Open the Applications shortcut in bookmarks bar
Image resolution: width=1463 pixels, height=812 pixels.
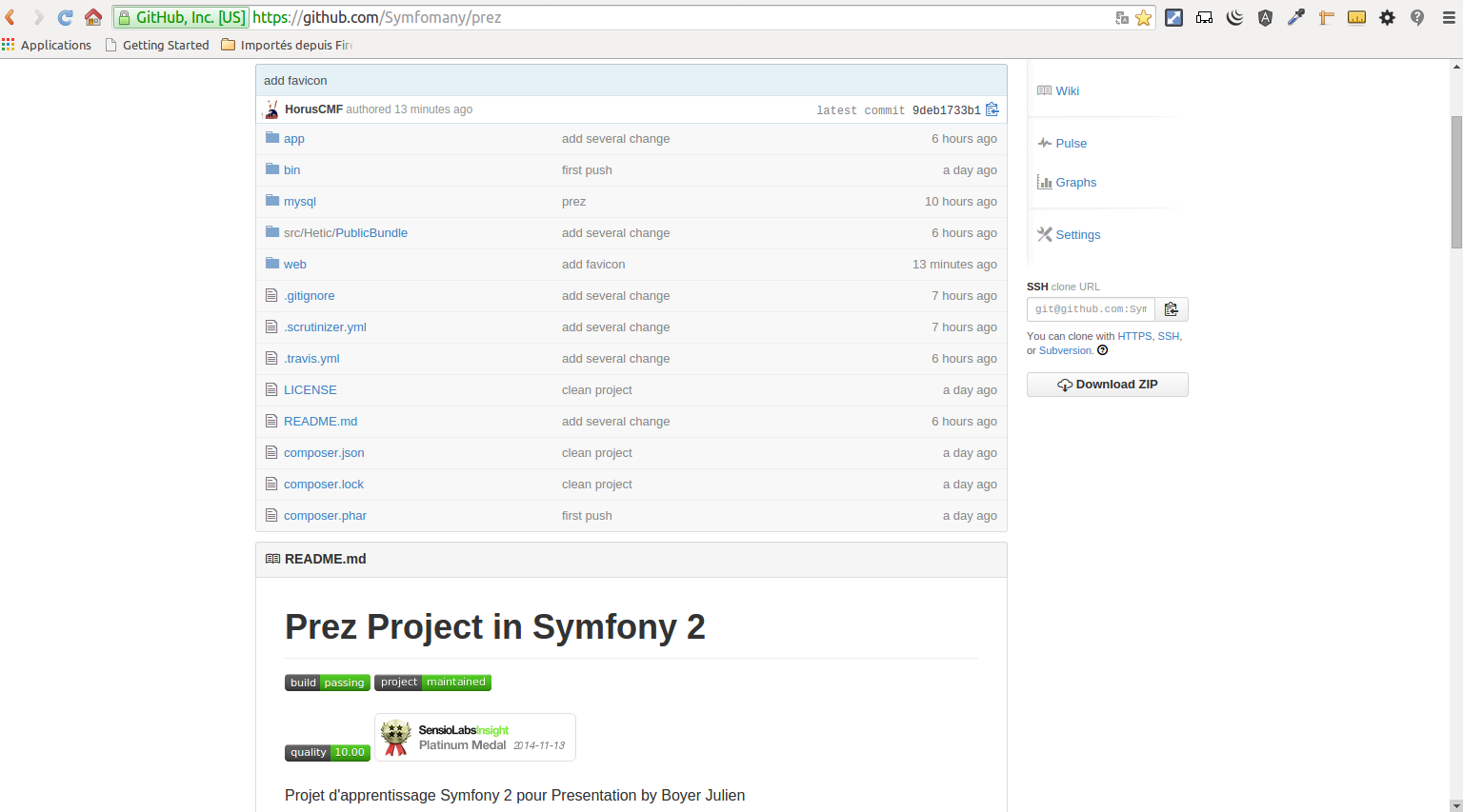coord(47,45)
